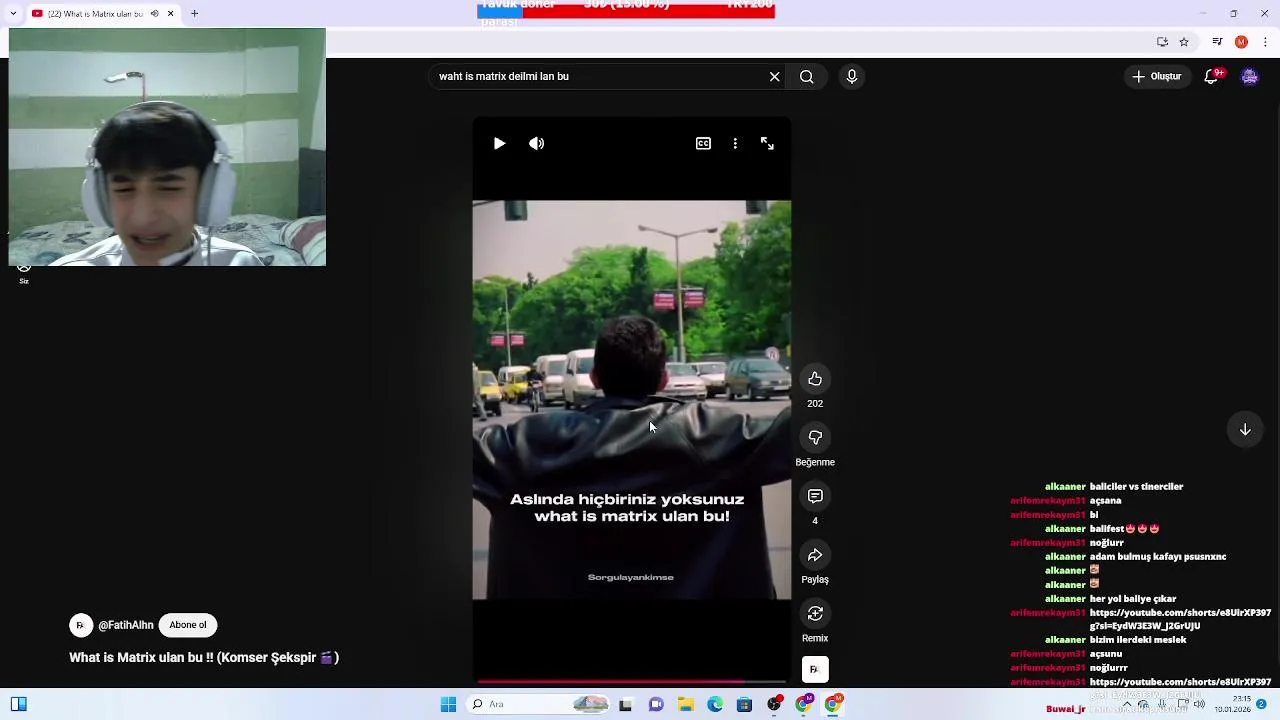Go to next Short with down arrow

(1245, 429)
